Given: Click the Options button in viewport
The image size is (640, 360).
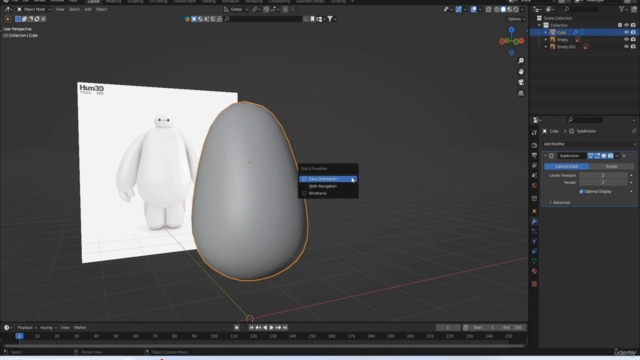Looking at the screenshot, I should point(515,19).
